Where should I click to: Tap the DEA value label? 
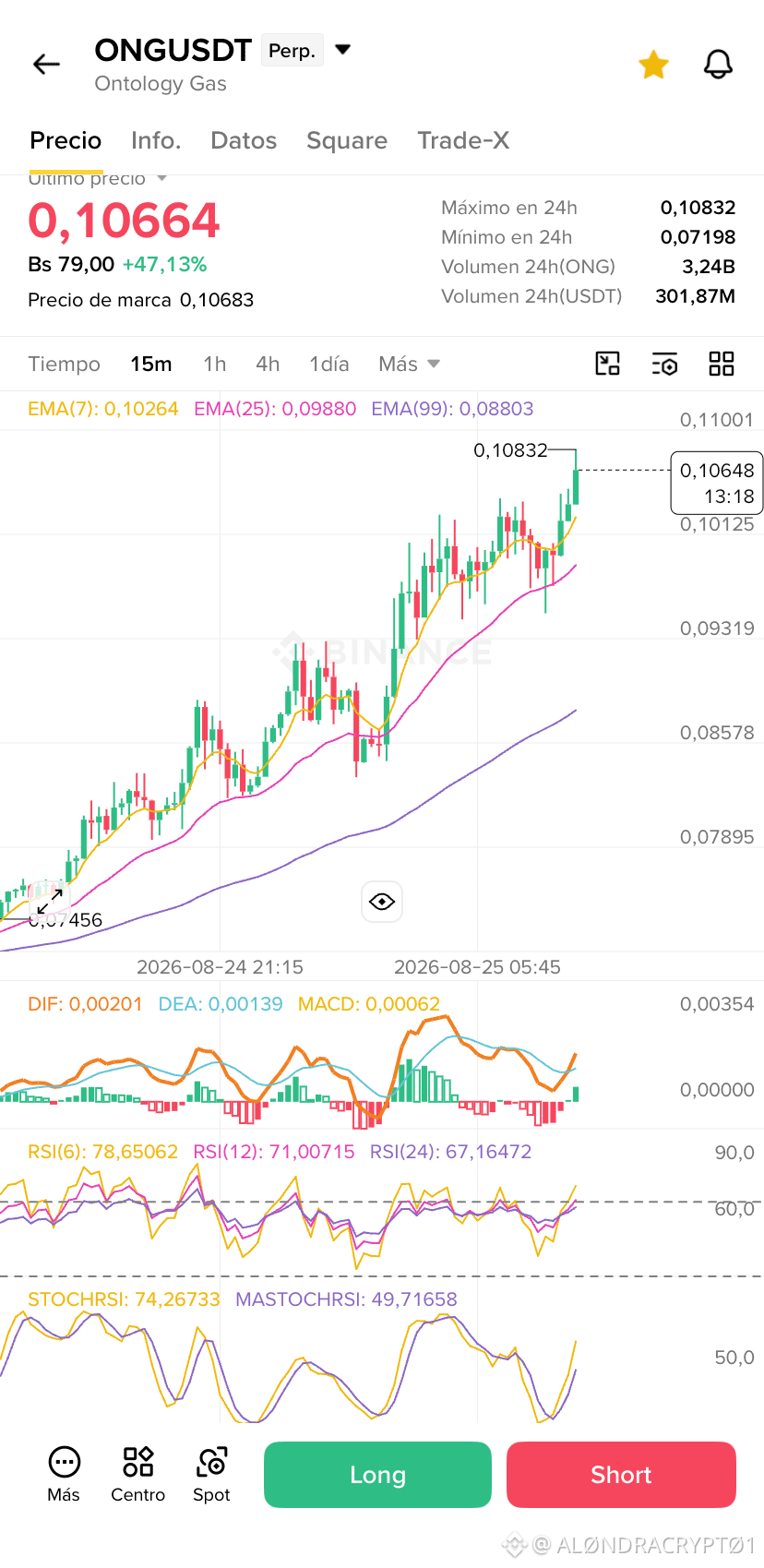pyautogui.click(x=221, y=1004)
